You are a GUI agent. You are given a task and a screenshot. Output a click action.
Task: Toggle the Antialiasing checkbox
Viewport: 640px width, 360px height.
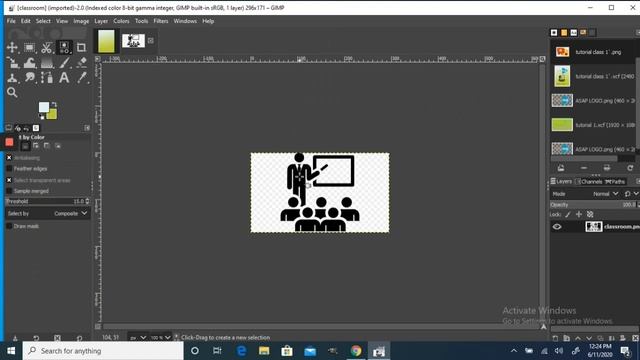tap(9, 158)
